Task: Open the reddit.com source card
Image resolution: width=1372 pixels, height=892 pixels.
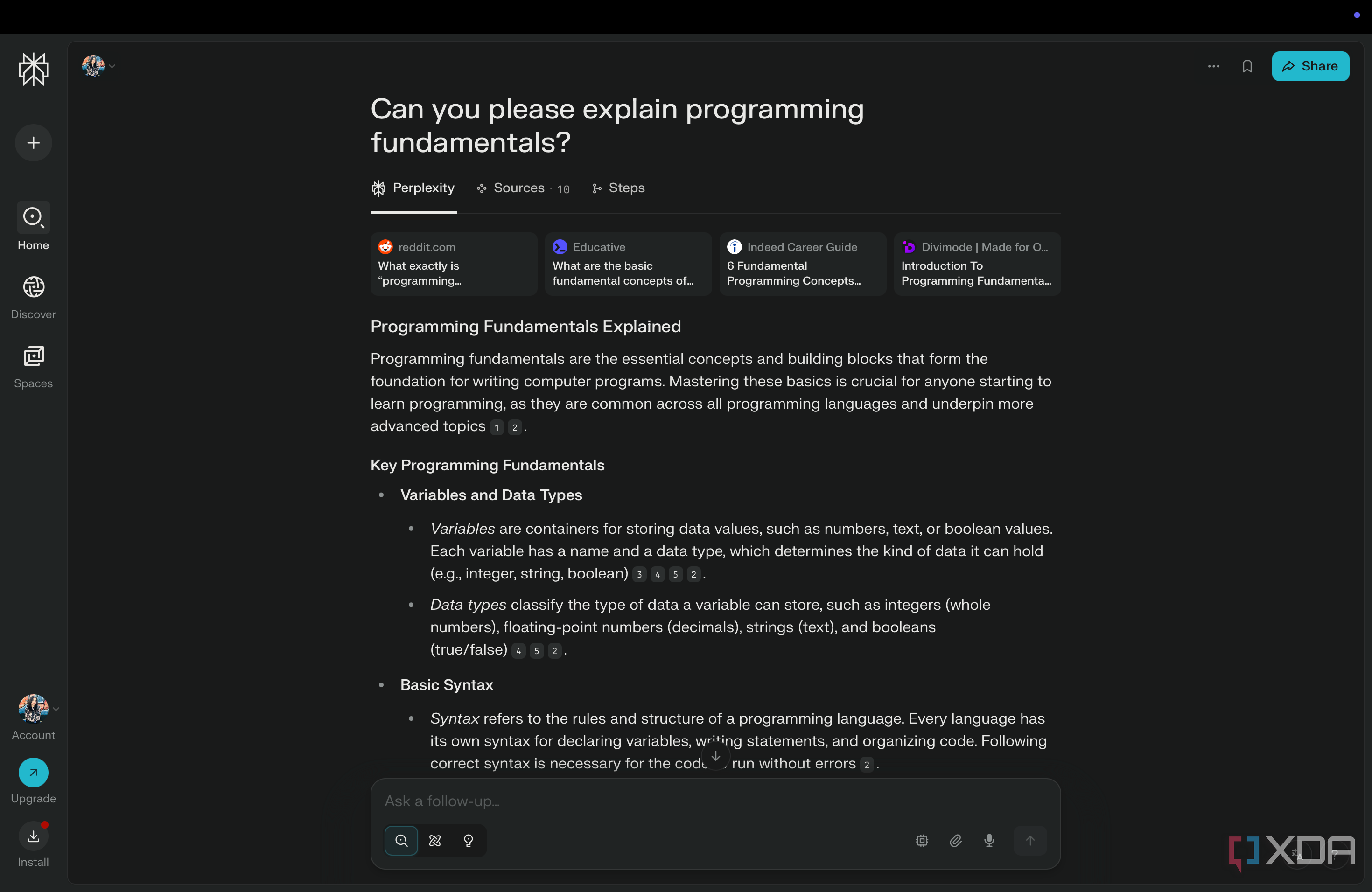Action: (454, 264)
